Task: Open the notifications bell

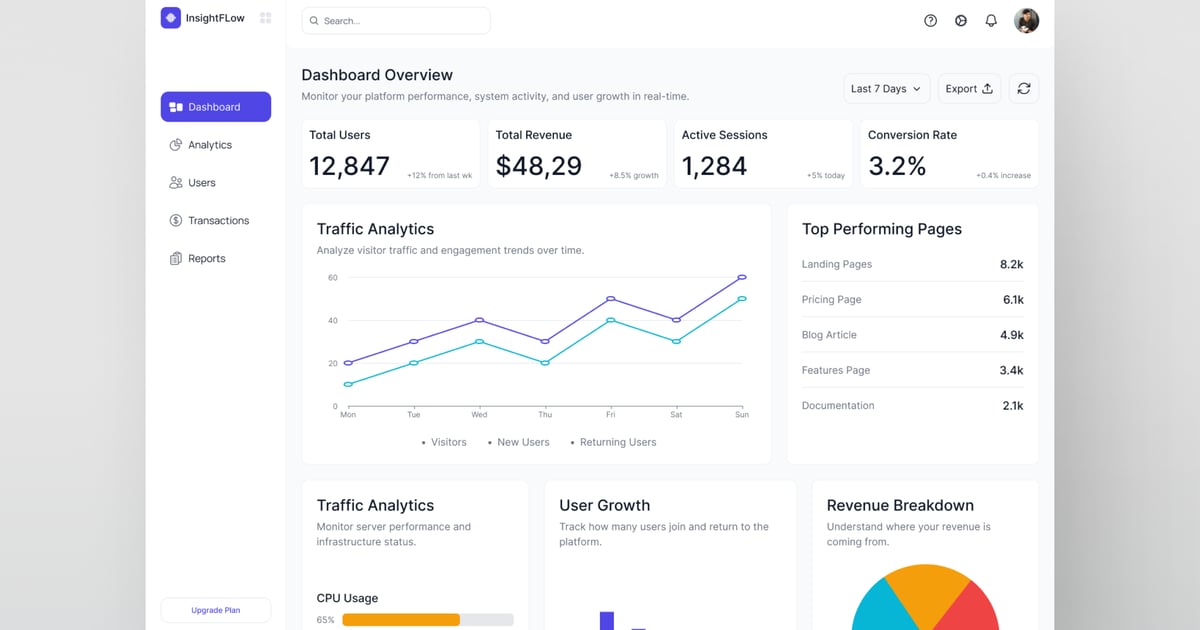Action: tap(991, 21)
